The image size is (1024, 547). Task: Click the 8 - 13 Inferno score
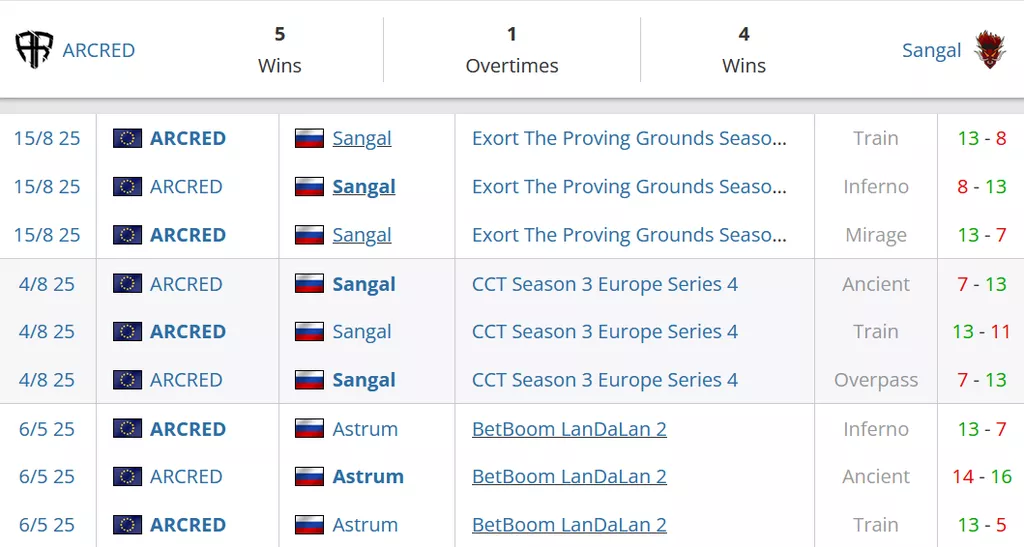pyautogui.click(x=981, y=187)
